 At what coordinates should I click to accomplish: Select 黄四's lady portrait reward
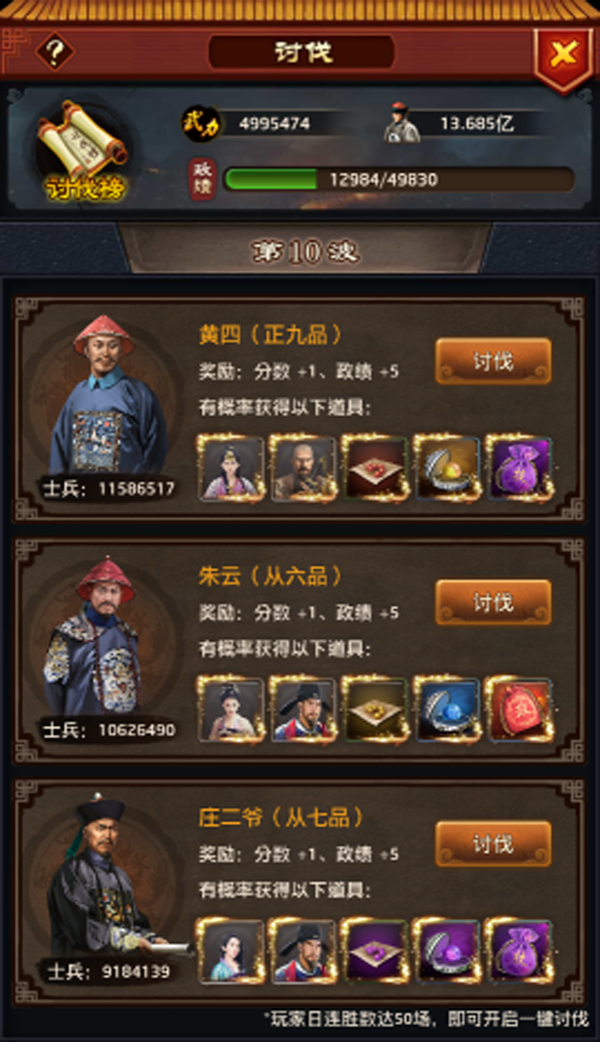(x=231, y=468)
